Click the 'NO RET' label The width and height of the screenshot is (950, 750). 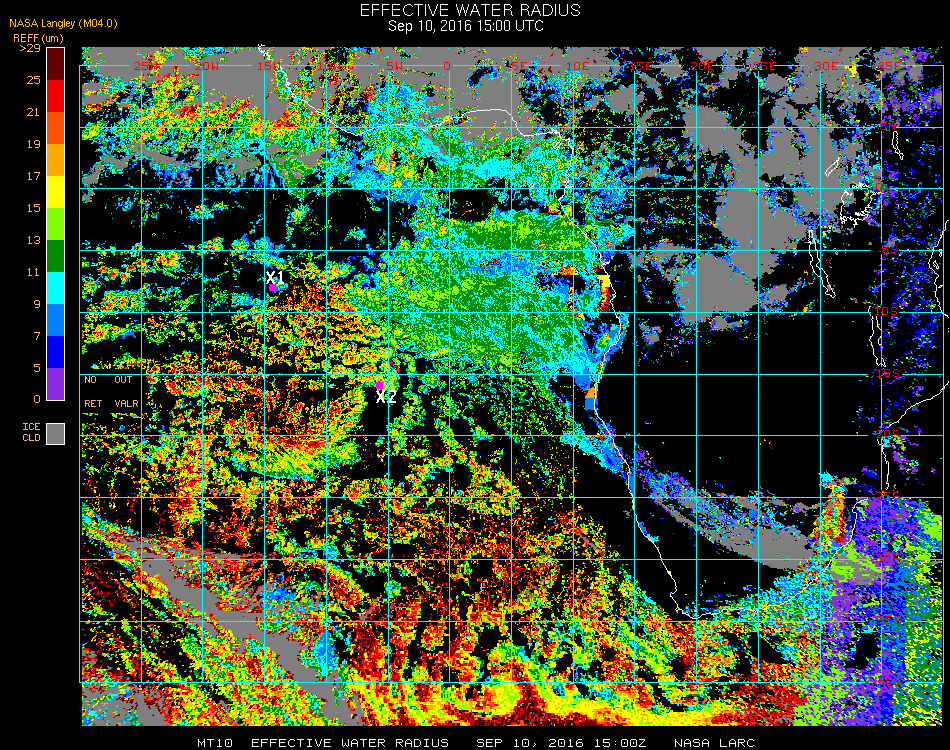93,391
